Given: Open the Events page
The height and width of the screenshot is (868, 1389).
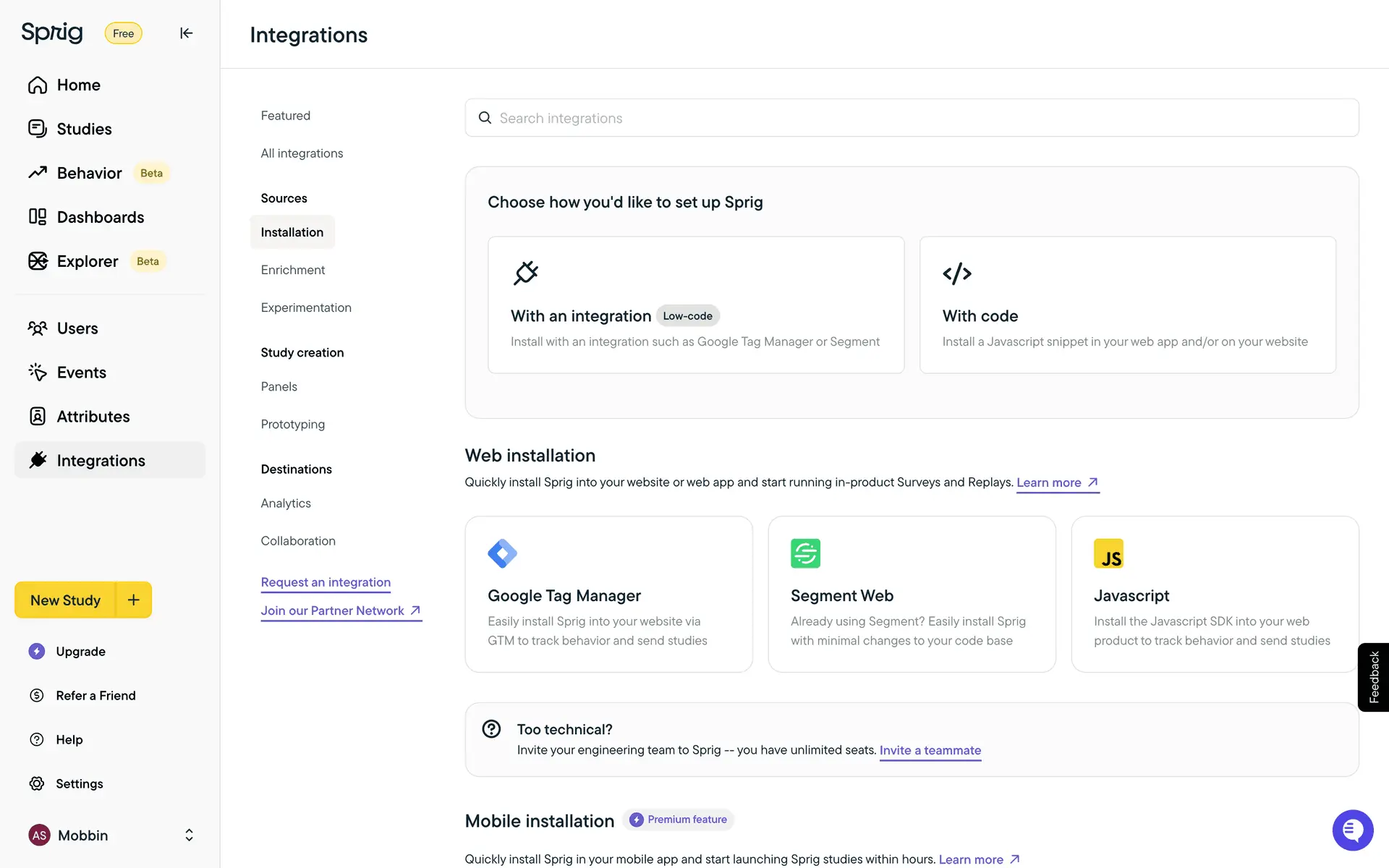Looking at the screenshot, I should (x=81, y=373).
